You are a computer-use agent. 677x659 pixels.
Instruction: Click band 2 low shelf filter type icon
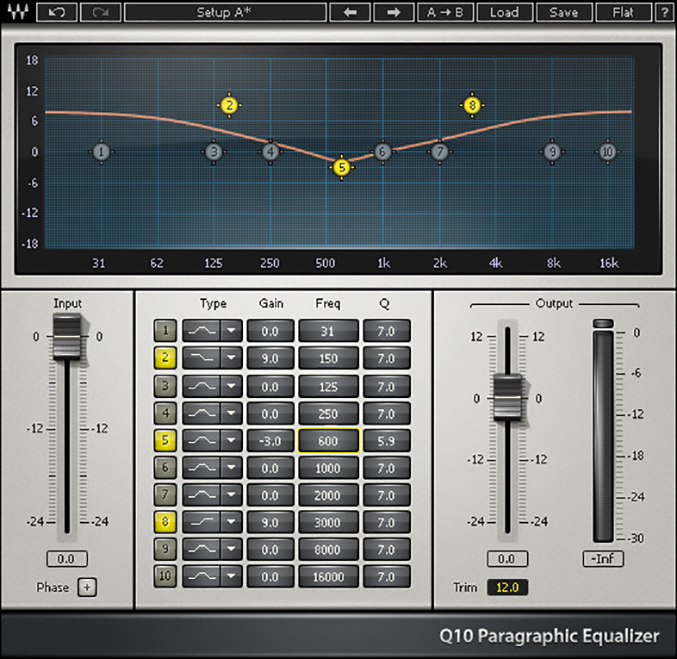[x=202, y=358]
